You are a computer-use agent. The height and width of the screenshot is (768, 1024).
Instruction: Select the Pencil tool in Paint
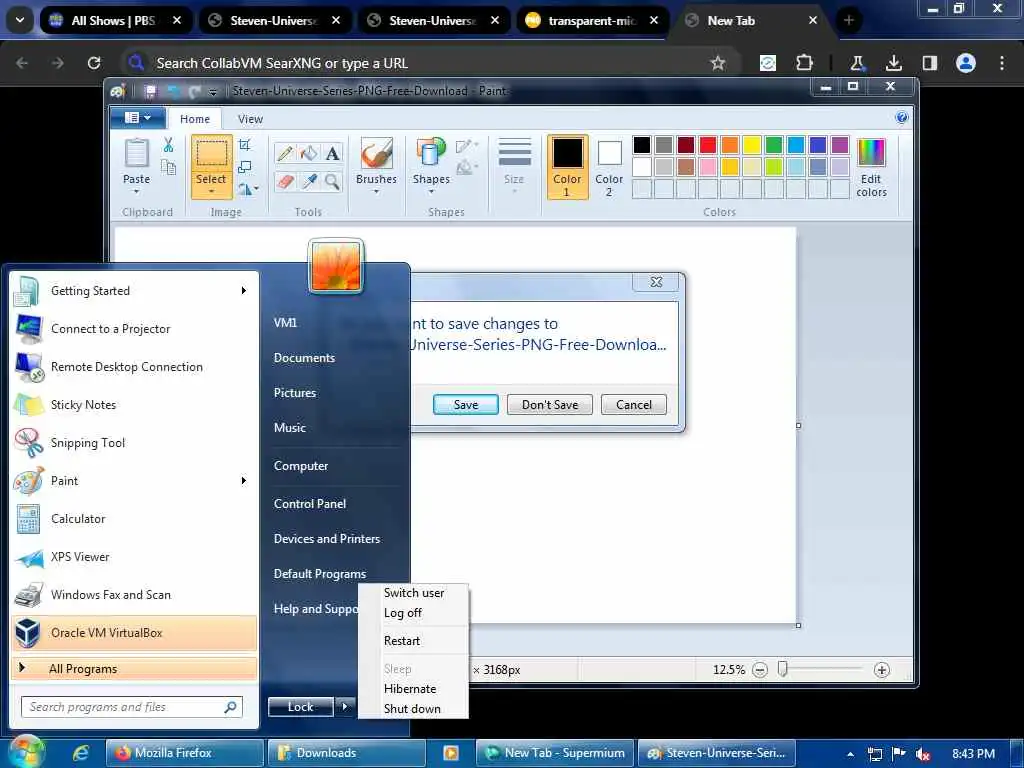(285, 153)
